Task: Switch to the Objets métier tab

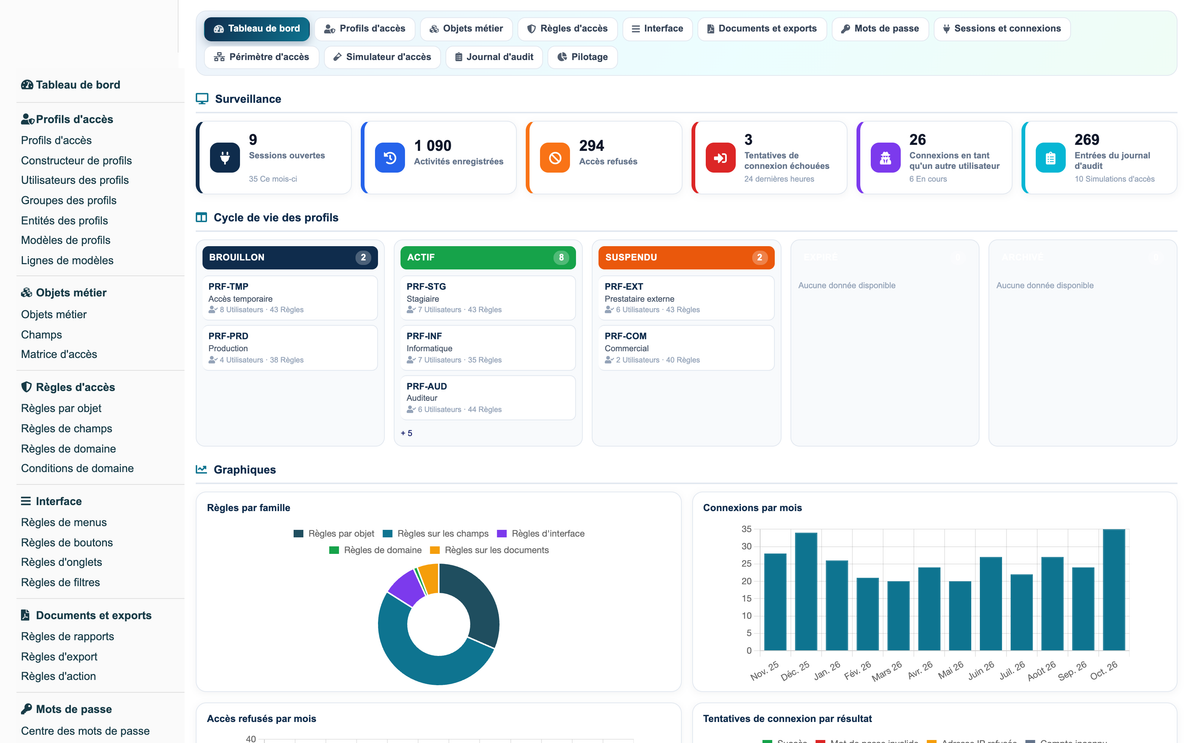Action: (467, 29)
